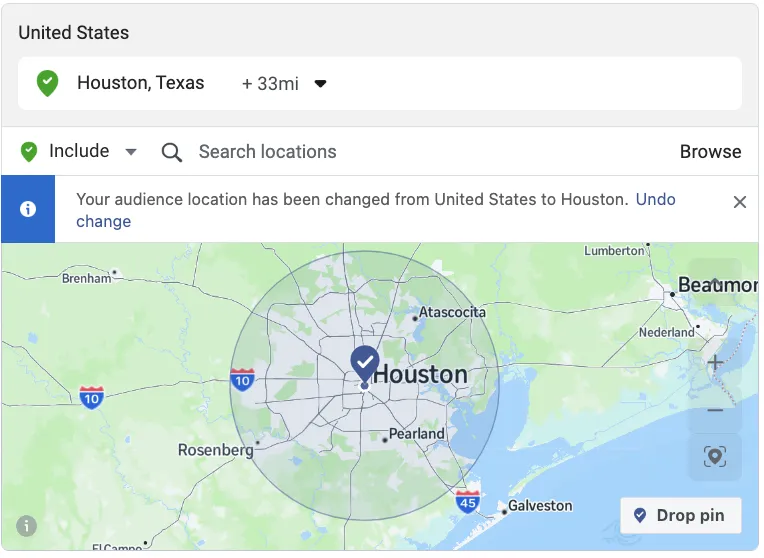The height and width of the screenshot is (558, 764).
Task: Open the +33mi radius dropdown
Action: (x=284, y=84)
